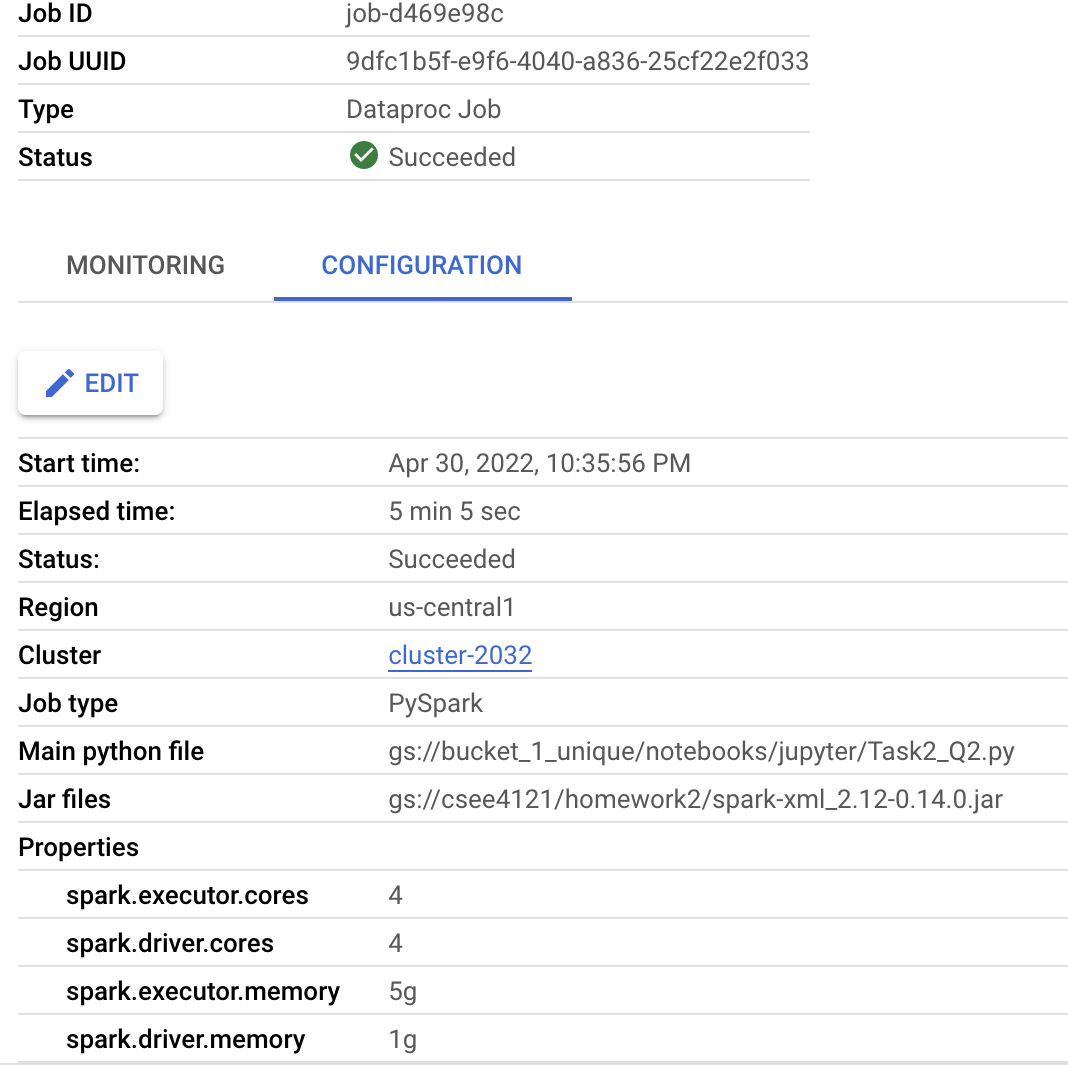The height and width of the screenshot is (1066, 1068).
Task: Click the spark.driver.cores property name
Action: pyautogui.click(x=170, y=943)
